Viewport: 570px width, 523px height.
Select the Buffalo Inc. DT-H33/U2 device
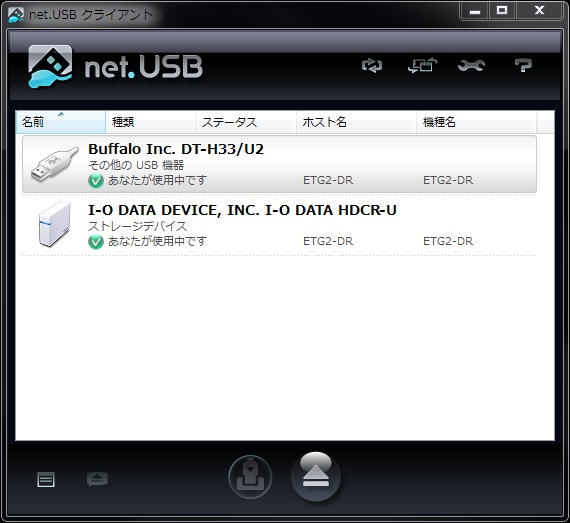[279, 164]
